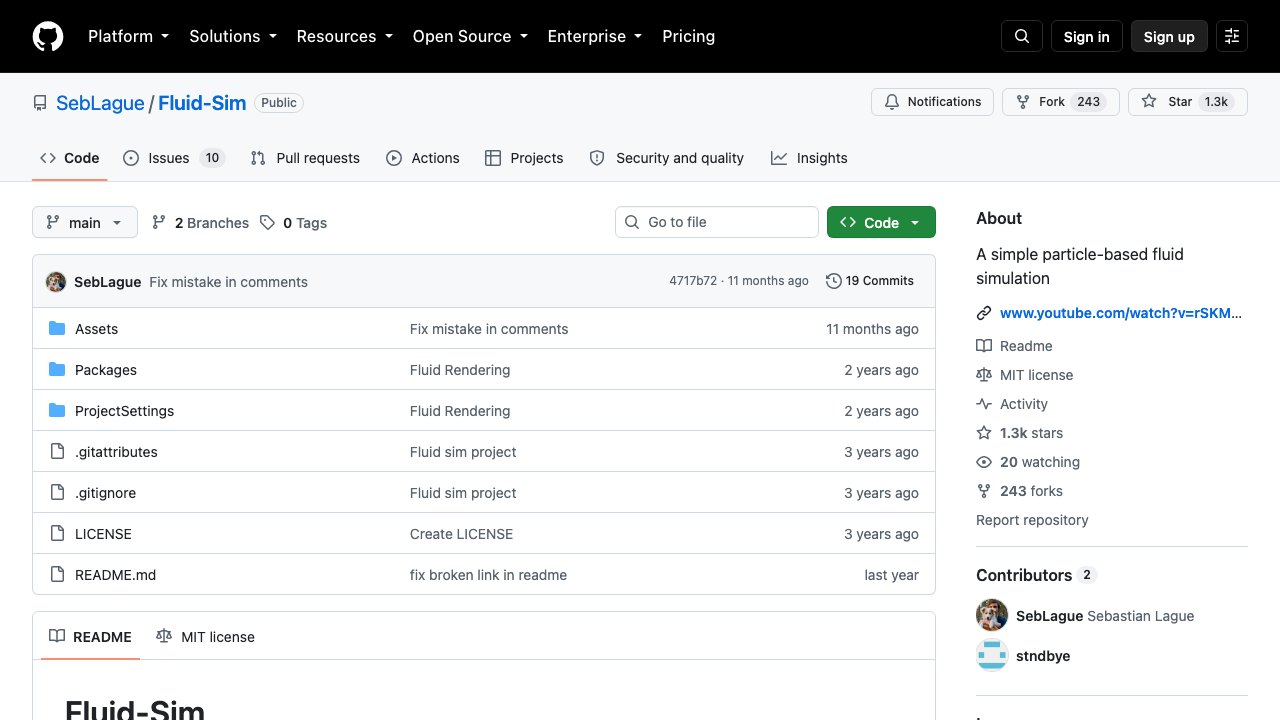Click the link icon beside the YouTube URL
The width and height of the screenshot is (1280, 720).
click(x=984, y=313)
